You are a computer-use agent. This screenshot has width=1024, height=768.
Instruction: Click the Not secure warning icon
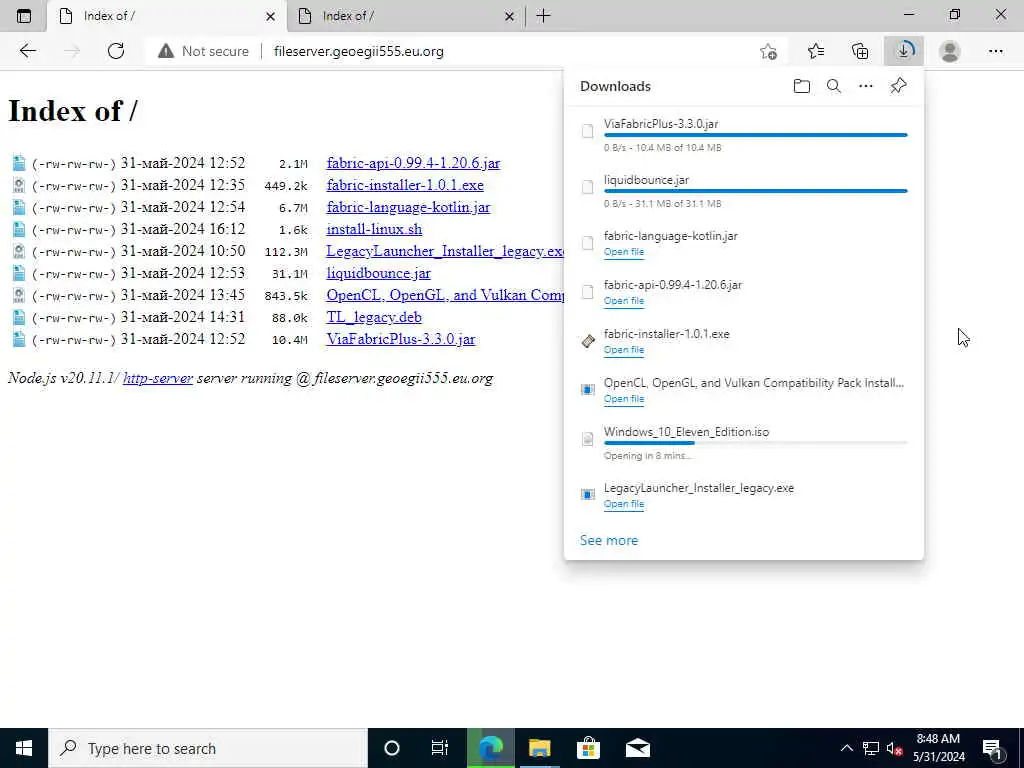pyautogui.click(x=166, y=51)
